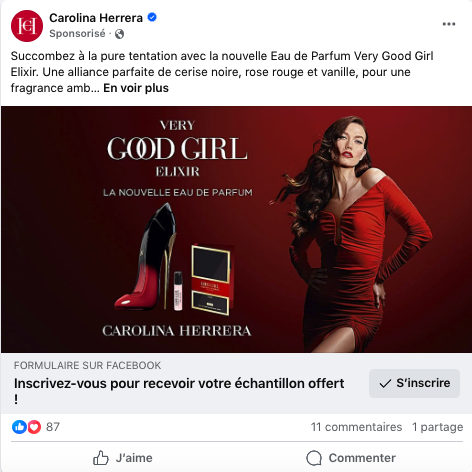This screenshot has height=472, width=472.
Task: Open the 11 commentaires link
Action: coord(356,427)
